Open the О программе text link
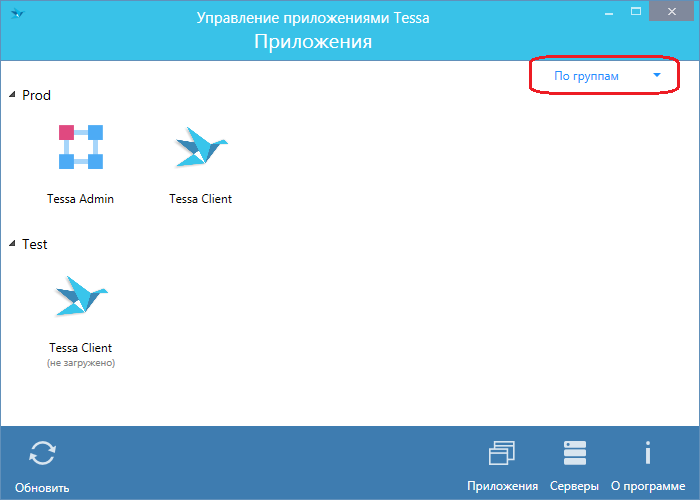700x500 pixels. [x=647, y=486]
